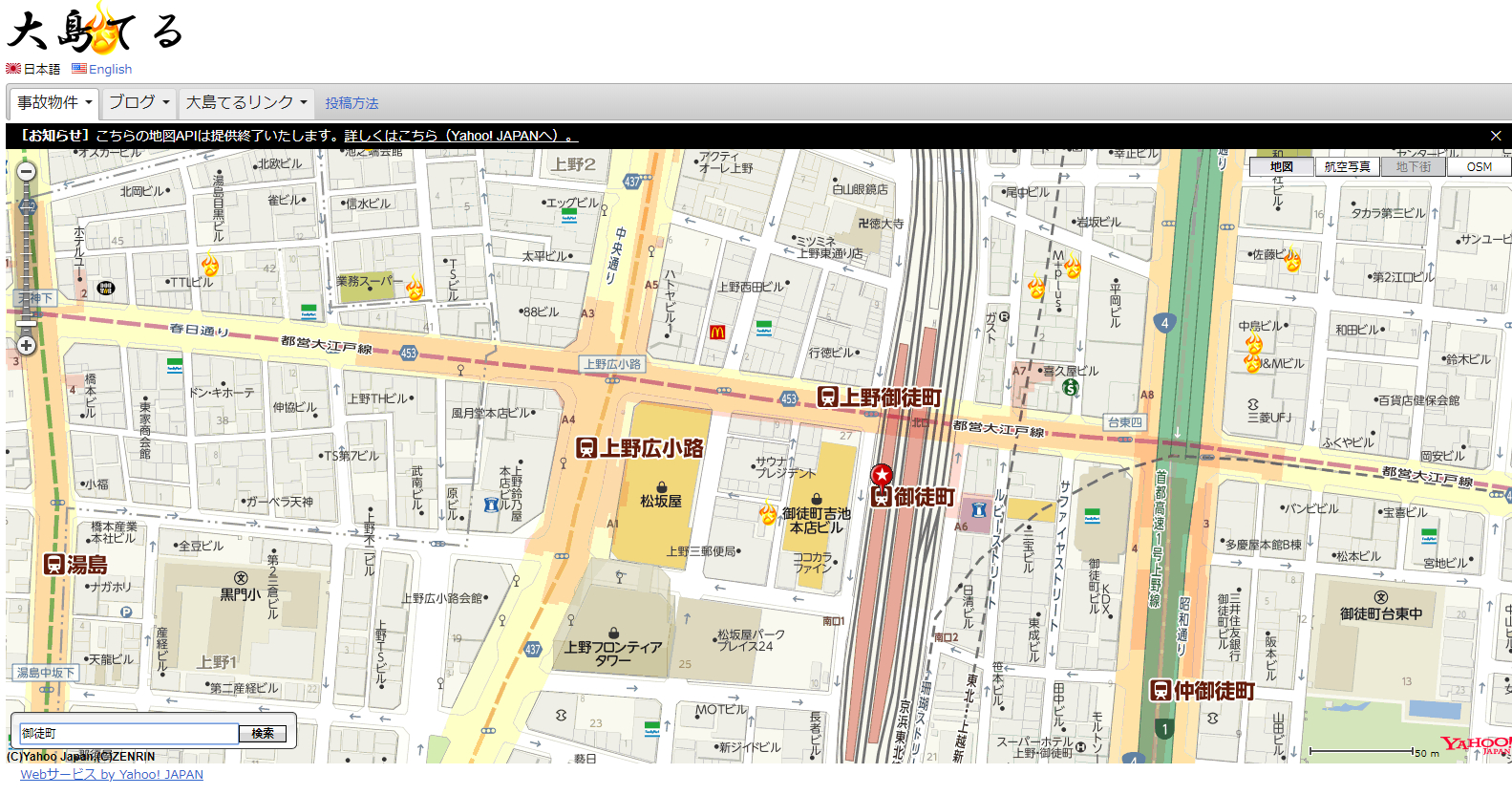Switch map layer to OSM
1512x795 pixels.
point(1478,166)
